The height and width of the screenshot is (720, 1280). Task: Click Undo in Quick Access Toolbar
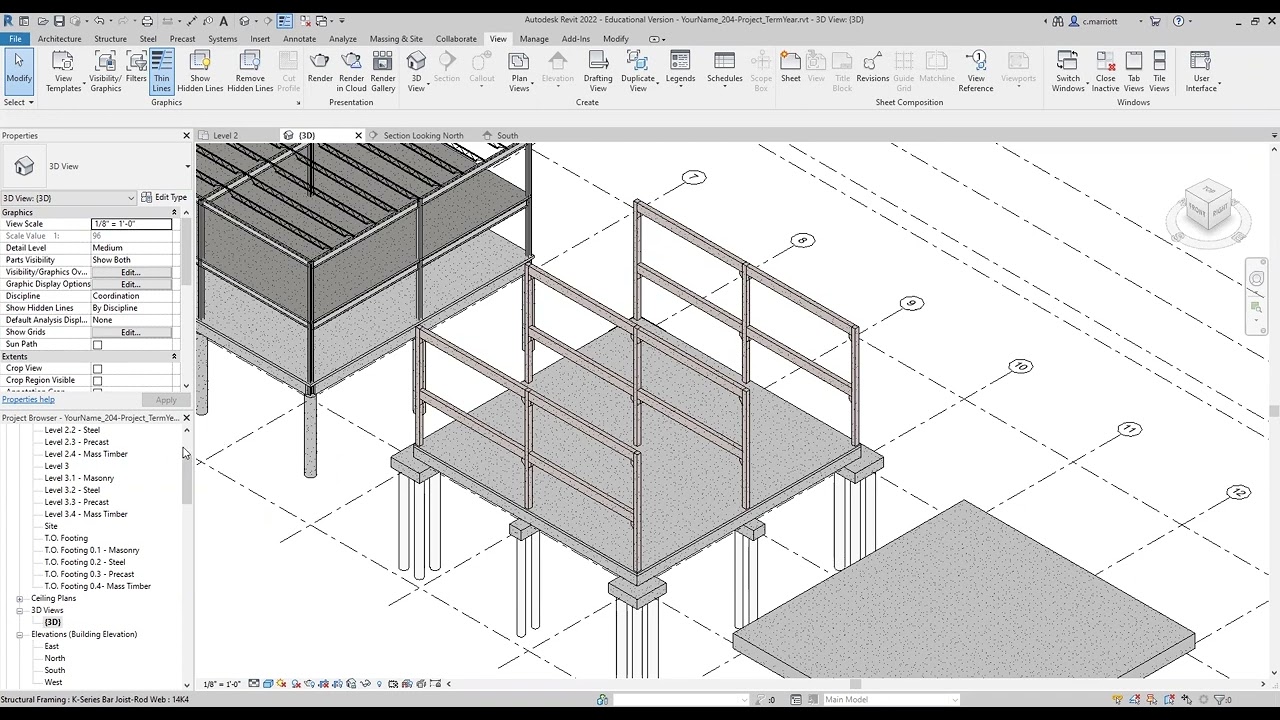pyautogui.click(x=99, y=21)
